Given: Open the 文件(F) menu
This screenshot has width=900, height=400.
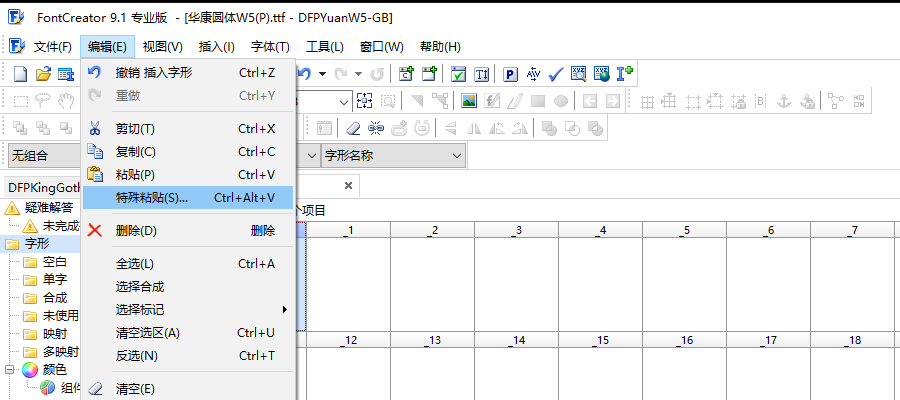Looking at the screenshot, I should click(52, 47).
